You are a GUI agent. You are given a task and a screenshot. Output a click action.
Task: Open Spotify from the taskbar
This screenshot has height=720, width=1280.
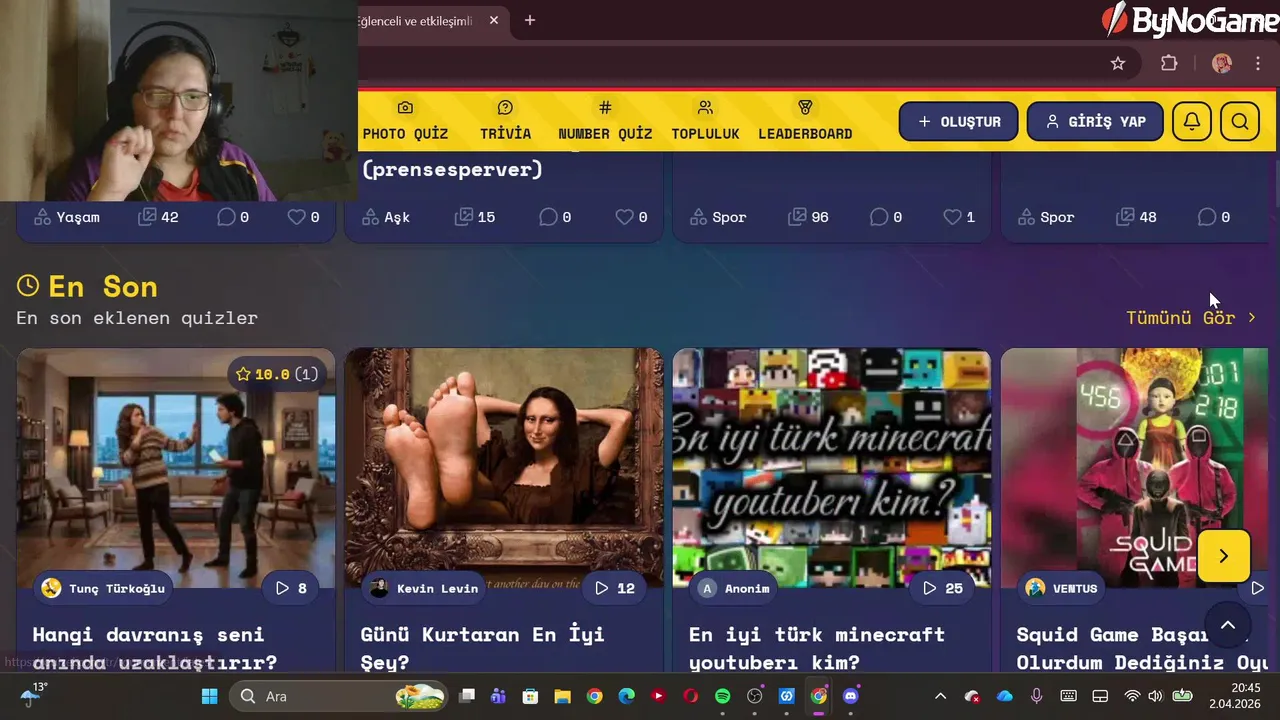click(x=723, y=696)
